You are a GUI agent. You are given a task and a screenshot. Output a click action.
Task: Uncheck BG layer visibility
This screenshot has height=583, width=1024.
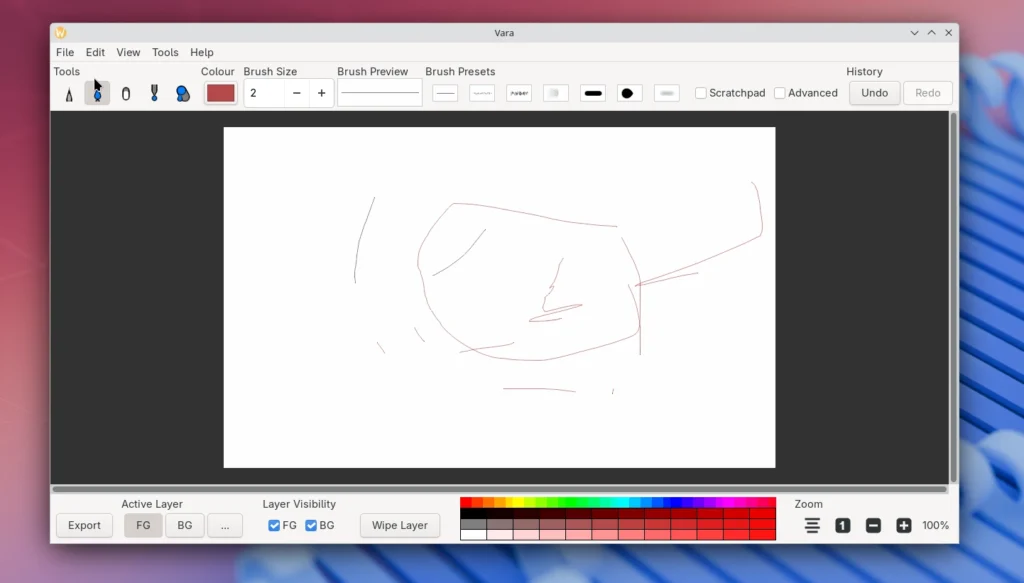tap(311, 526)
